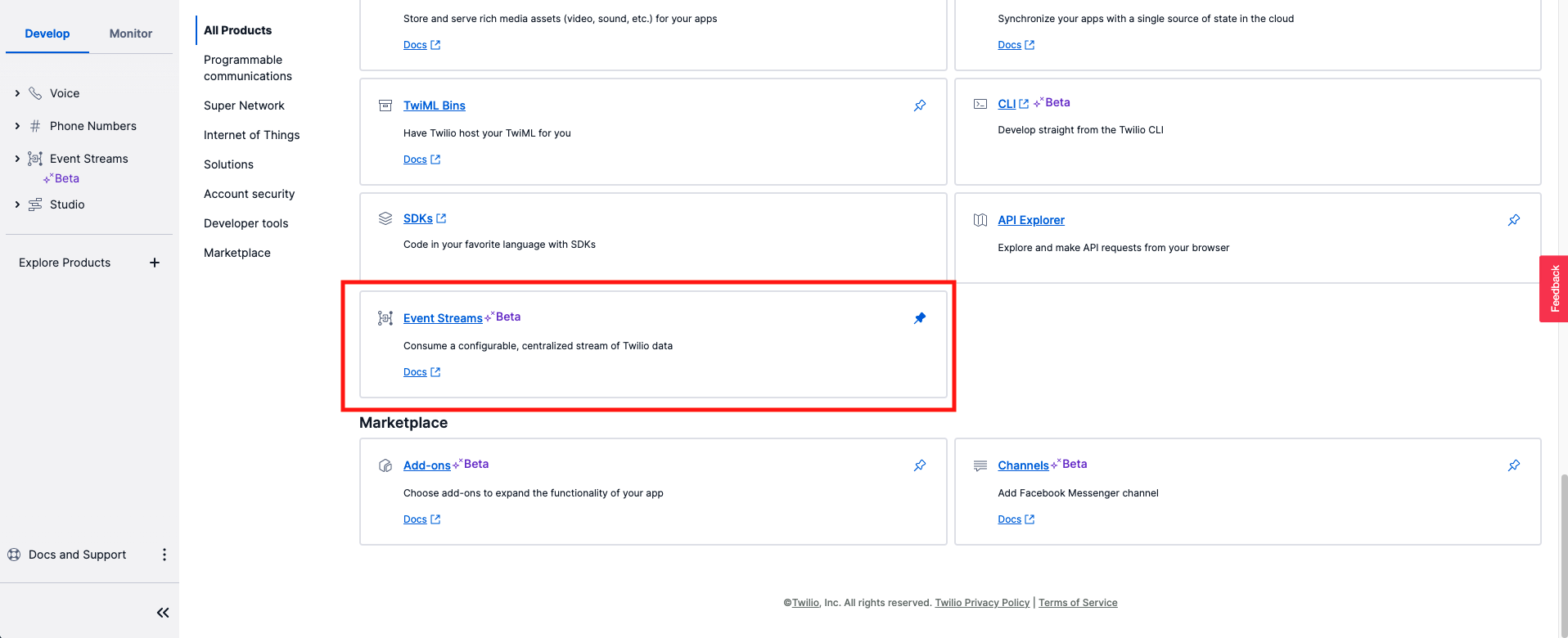Click Voice label in sidebar
The image size is (1568, 638).
tap(65, 93)
